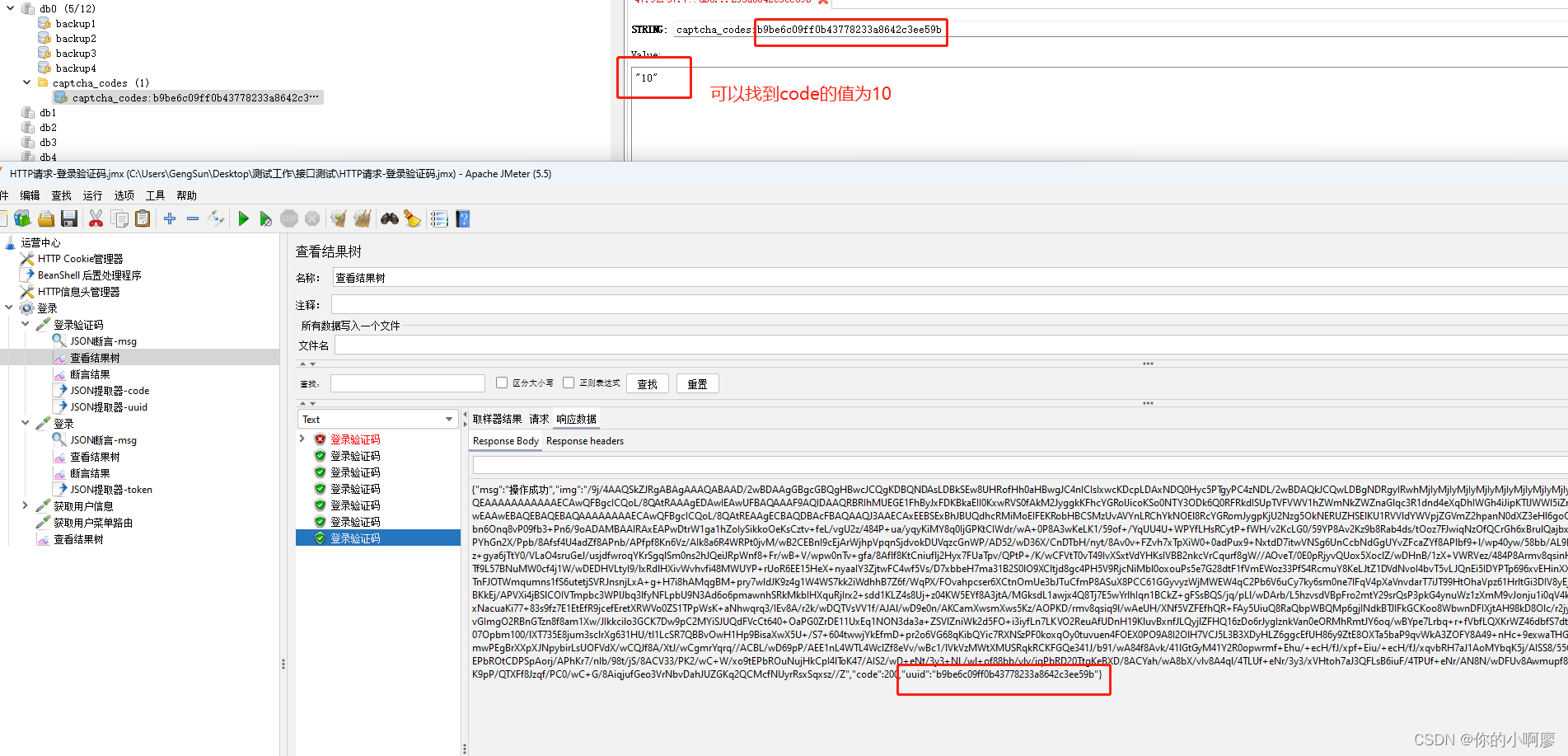The image size is (1568, 756).
Task: Select 运营中心 test plan root node
Action: coord(40,242)
